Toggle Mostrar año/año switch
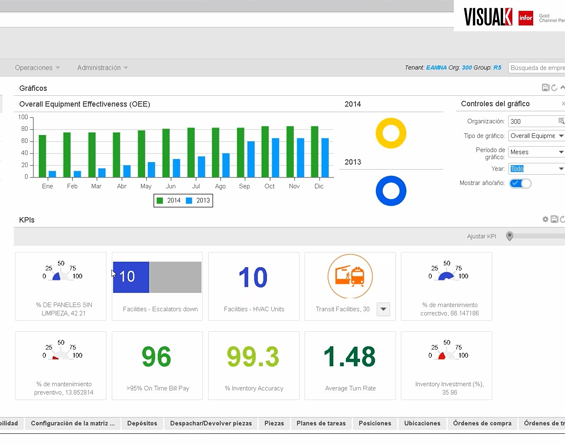 (x=520, y=183)
